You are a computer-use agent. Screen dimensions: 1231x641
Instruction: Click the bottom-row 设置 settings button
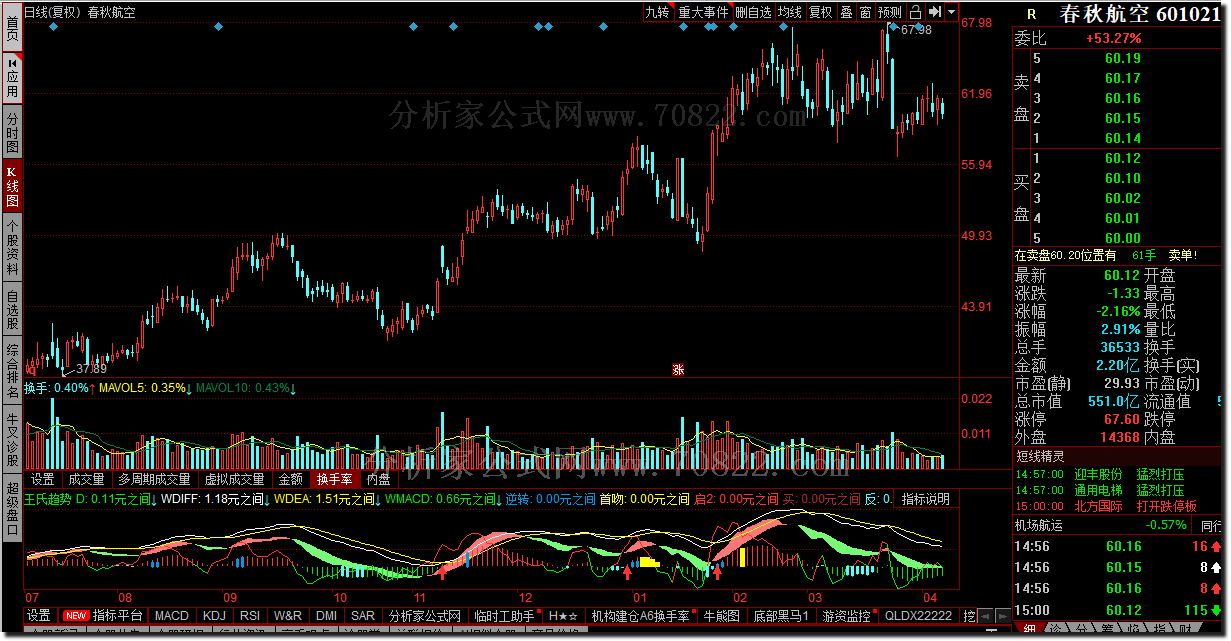[39, 615]
